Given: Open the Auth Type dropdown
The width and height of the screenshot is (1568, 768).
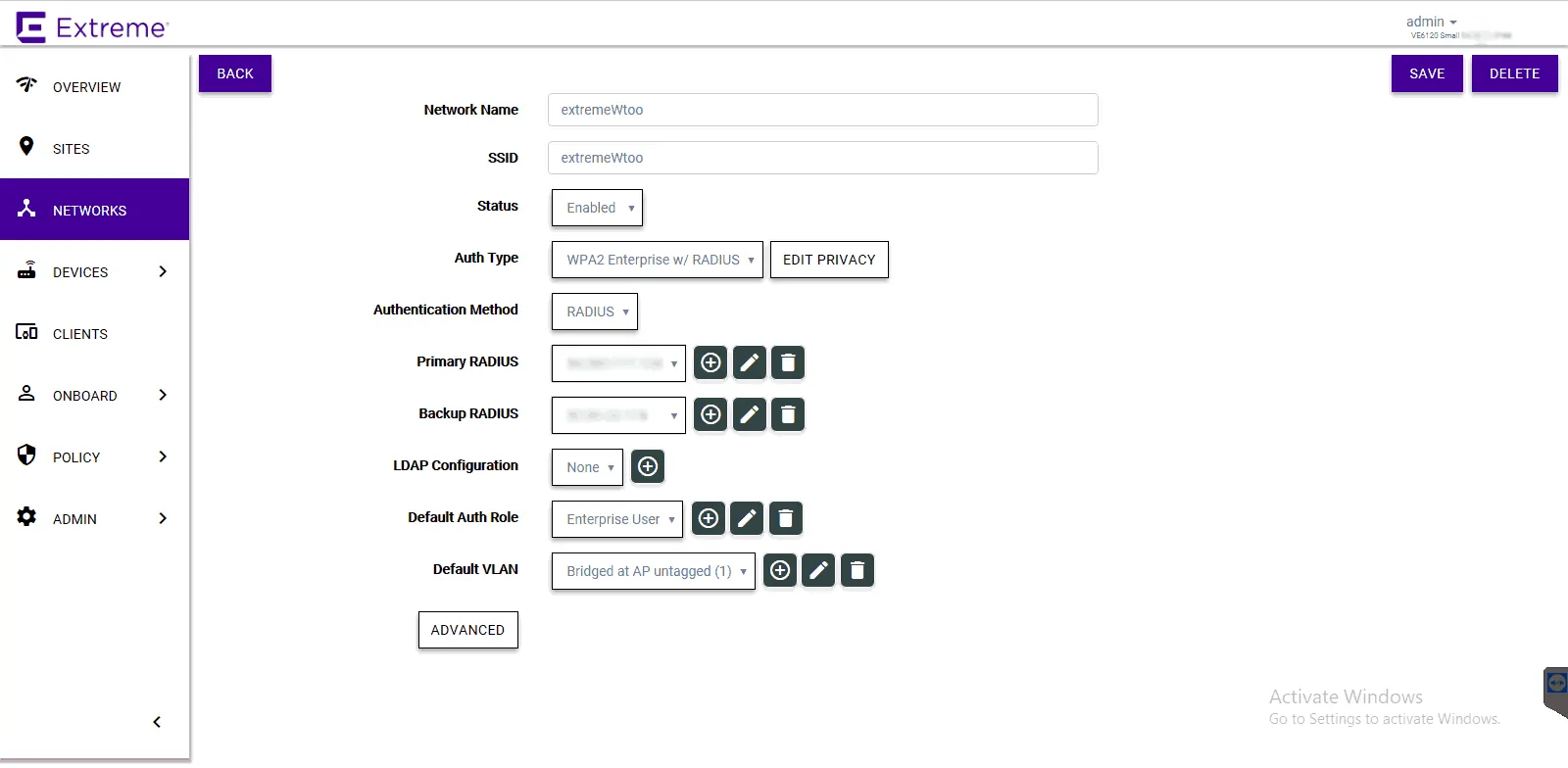Looking at the screenshot, I should pos(657,260).
